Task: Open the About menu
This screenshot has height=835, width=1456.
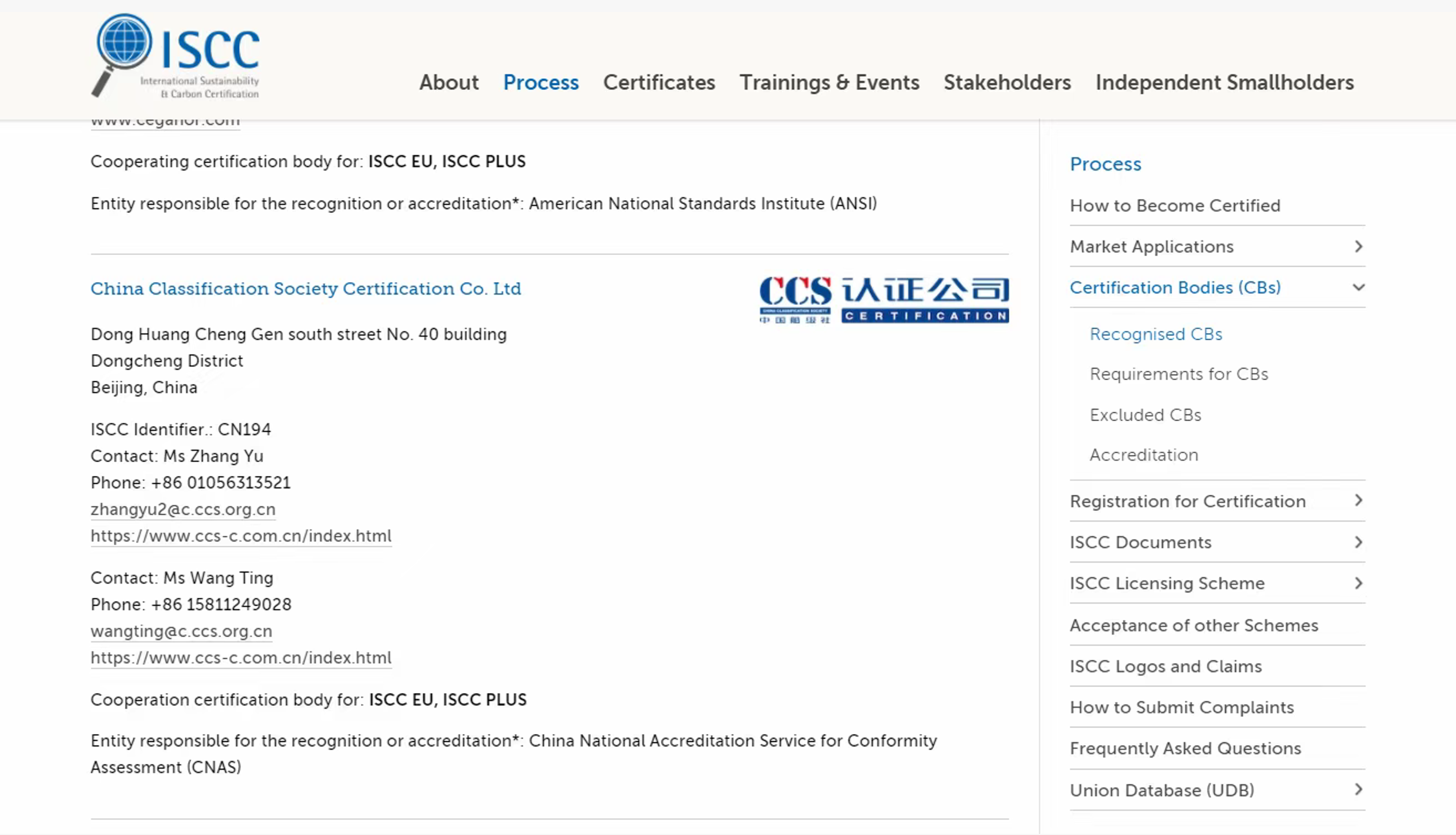Action: [449, 83]
